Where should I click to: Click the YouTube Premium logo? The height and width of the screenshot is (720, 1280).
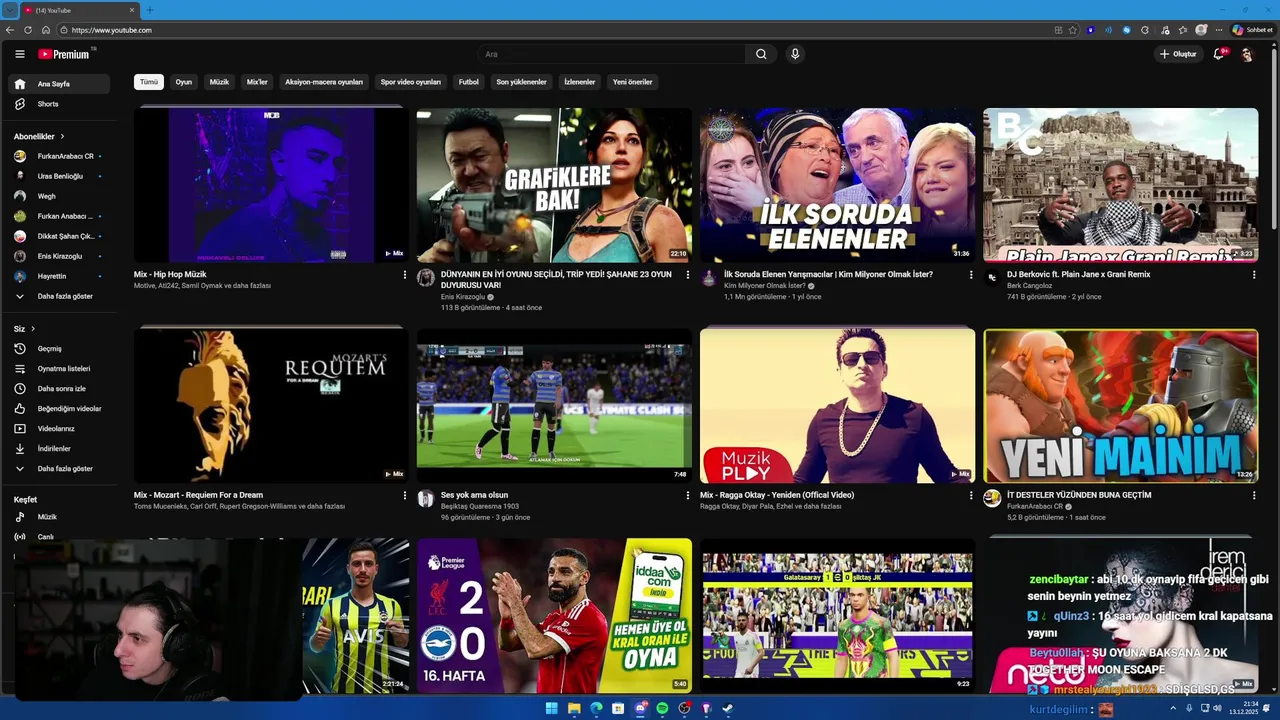click(x=64, y=54)
